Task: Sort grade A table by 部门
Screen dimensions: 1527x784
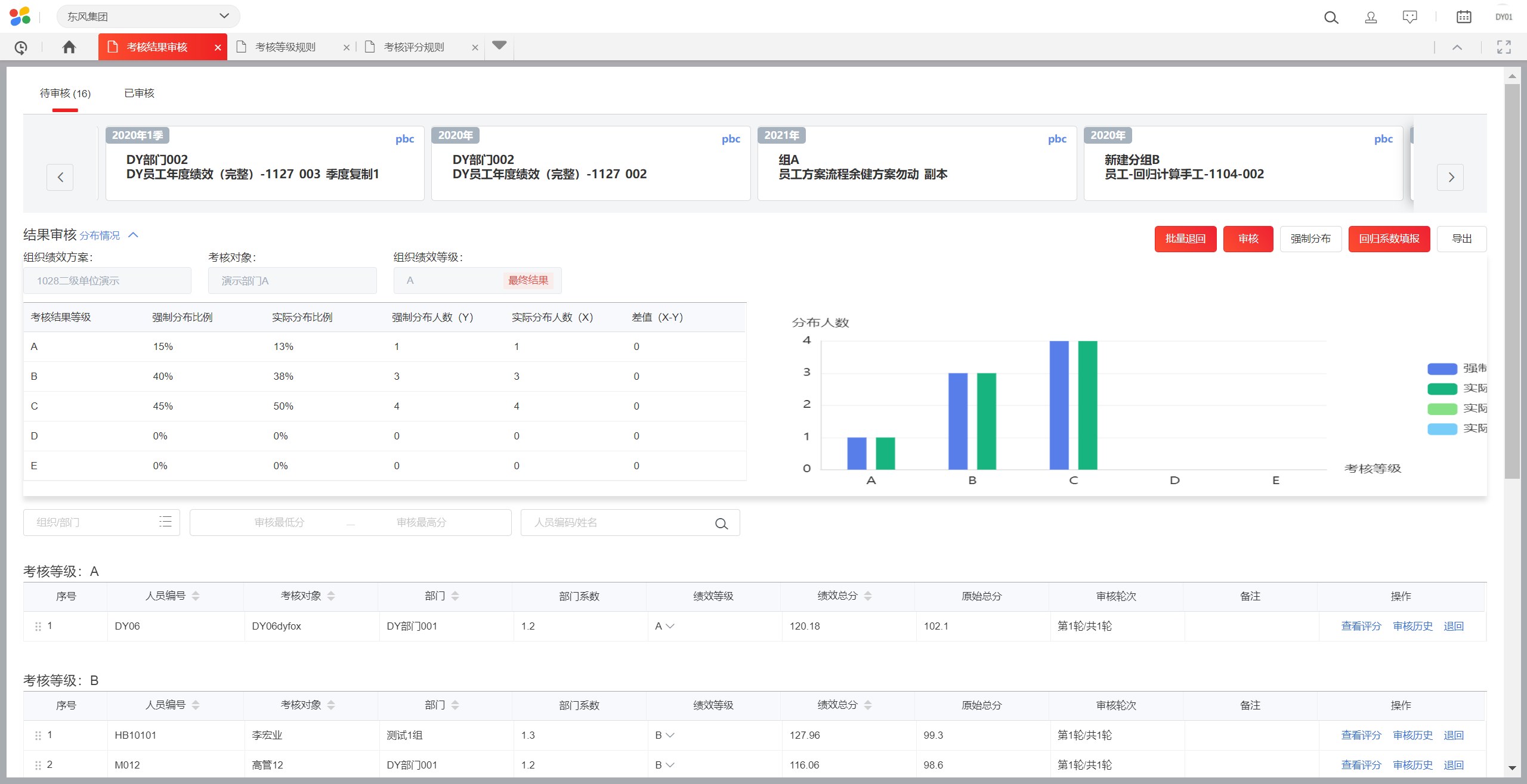Action: coord(455,596)
